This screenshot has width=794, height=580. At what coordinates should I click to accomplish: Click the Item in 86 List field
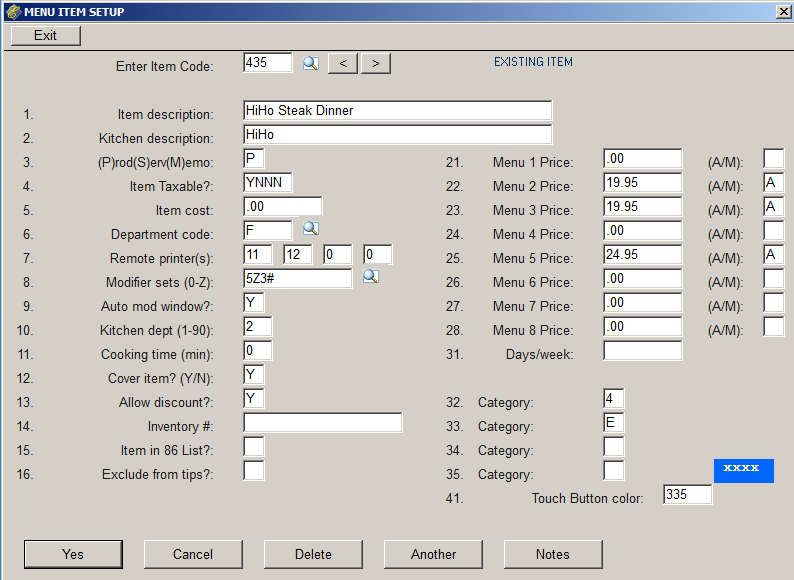click(x=253, y=446)
